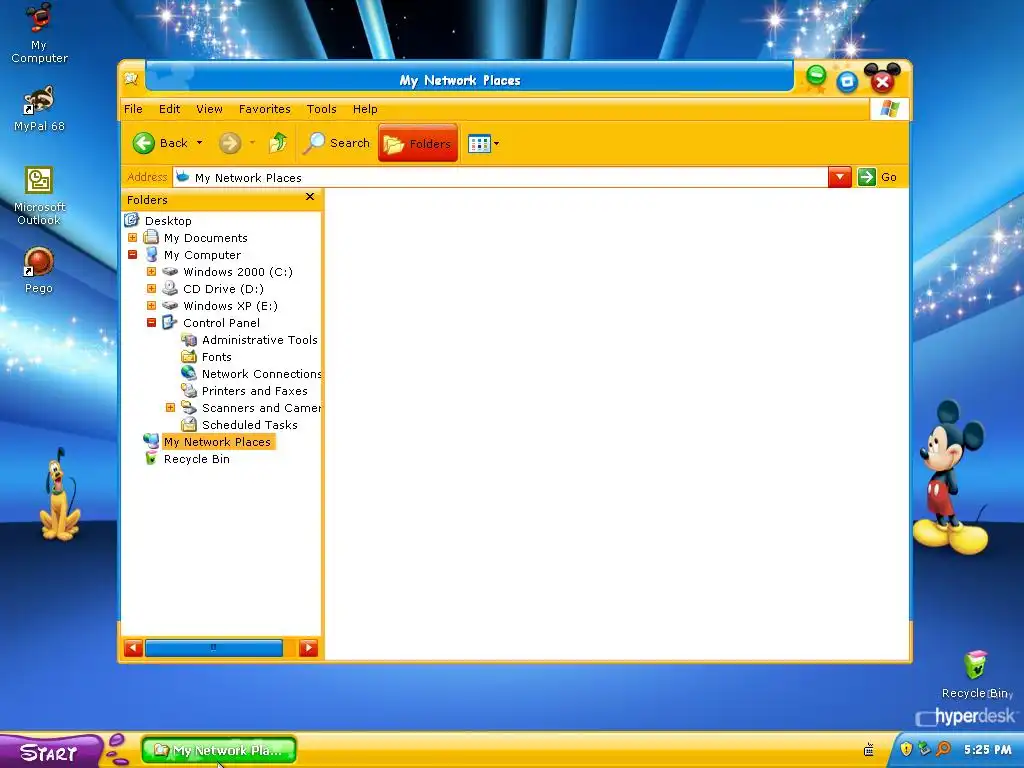Open Recycle Bin on the desktop

click(976, 675)
